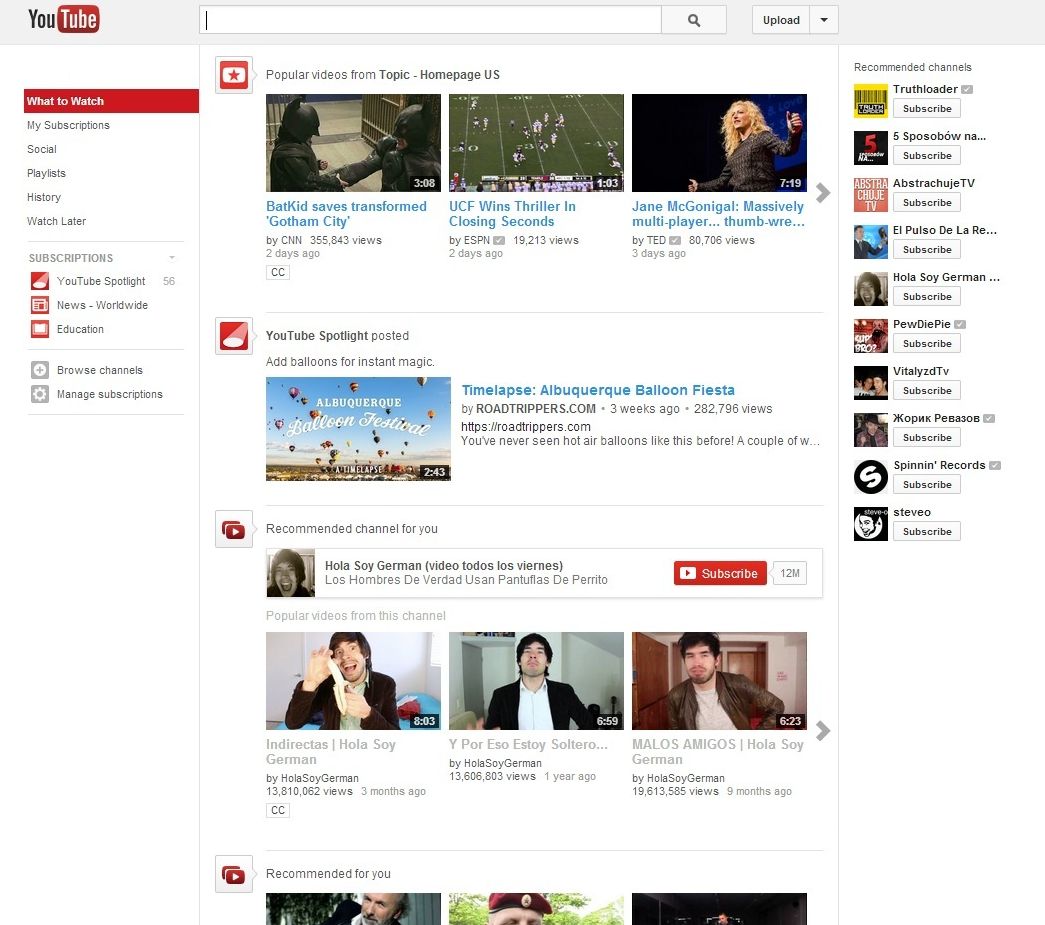Click the Albuquerque Balloon Festival thumbnail

click(x=359, y=429)
